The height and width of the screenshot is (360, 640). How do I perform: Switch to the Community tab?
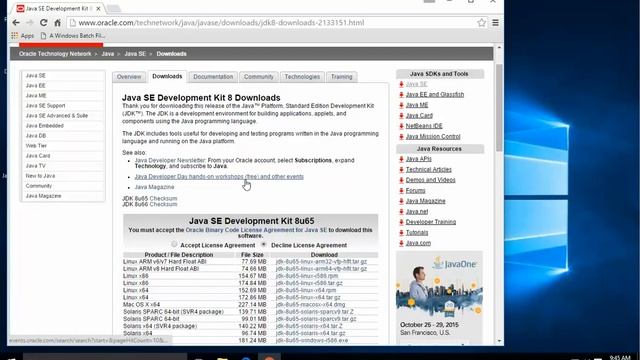[x=259, y=77]
